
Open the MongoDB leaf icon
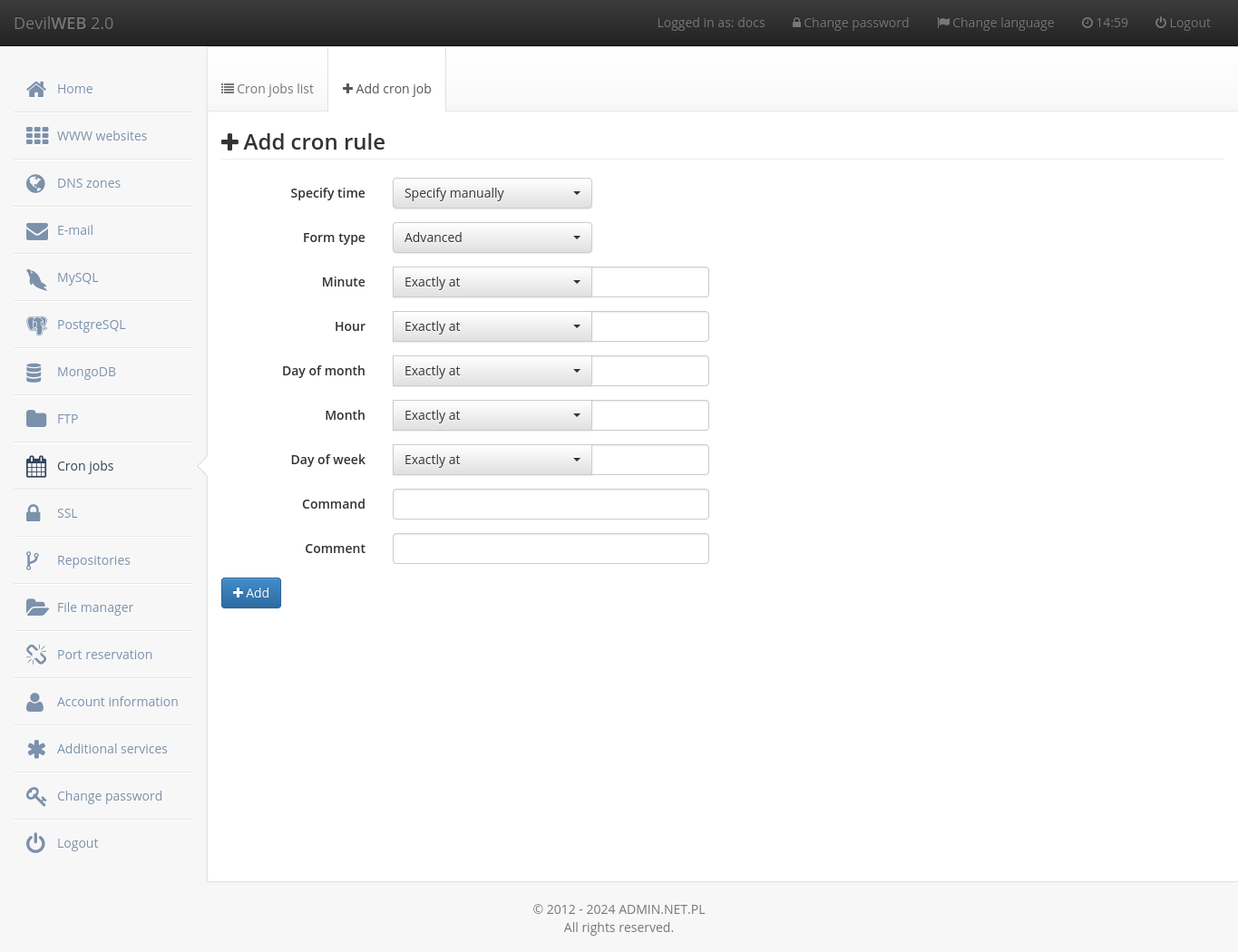(36, 371)
